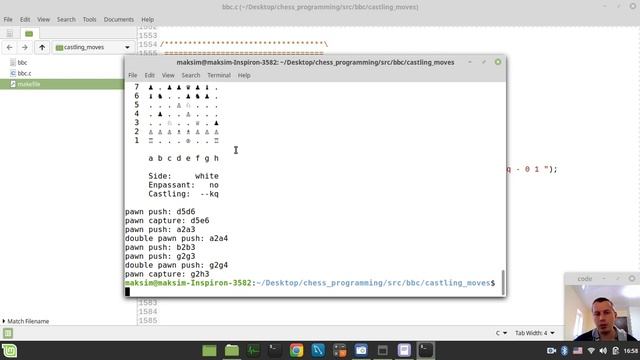The height and width of the screenshot is (360, 640).
Task: Open Bluetooth tray icon
Action: pos(564,351)
